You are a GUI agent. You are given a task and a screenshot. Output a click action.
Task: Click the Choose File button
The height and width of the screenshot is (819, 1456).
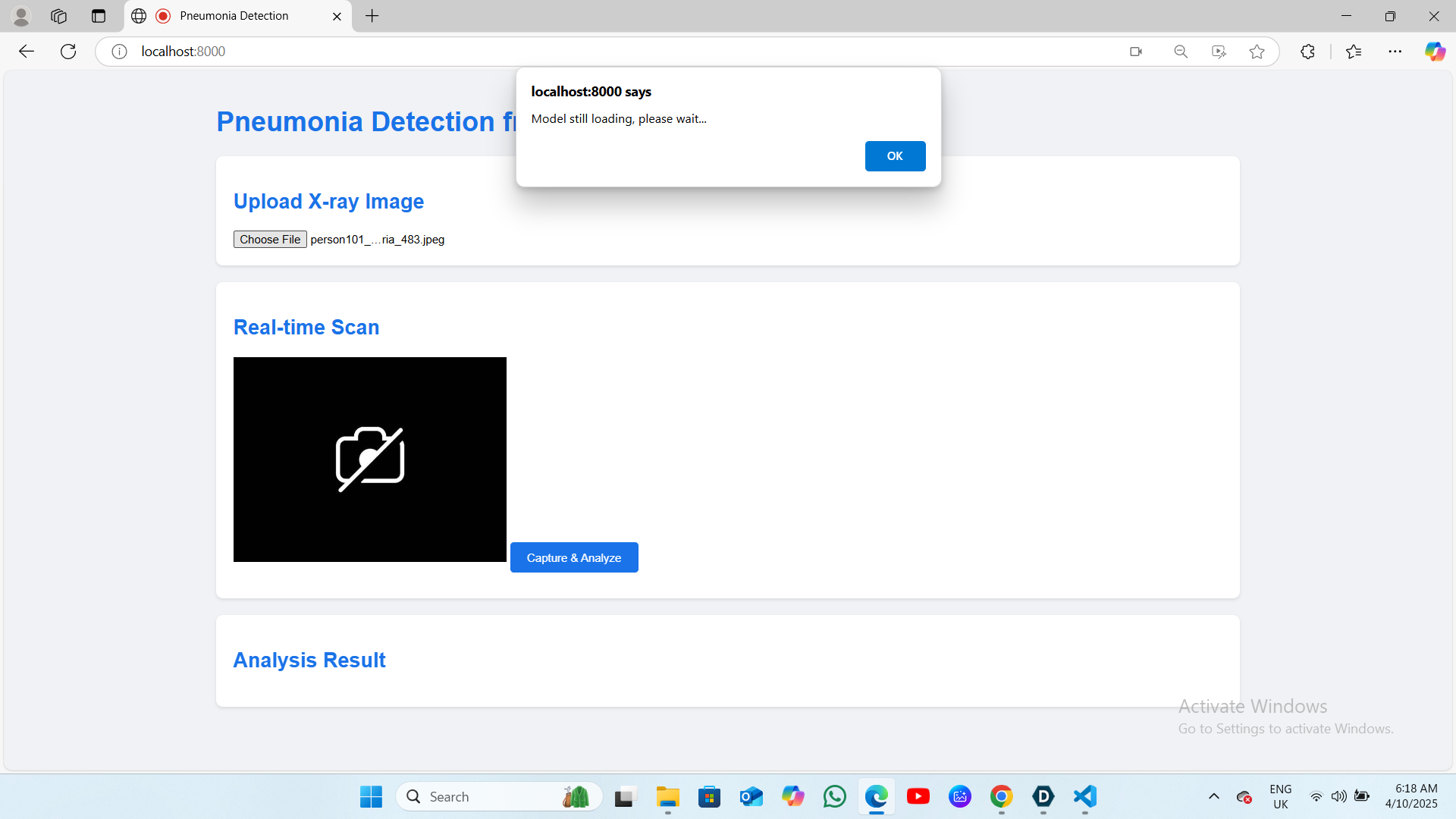pyautogui.click(x=270, y=240)
